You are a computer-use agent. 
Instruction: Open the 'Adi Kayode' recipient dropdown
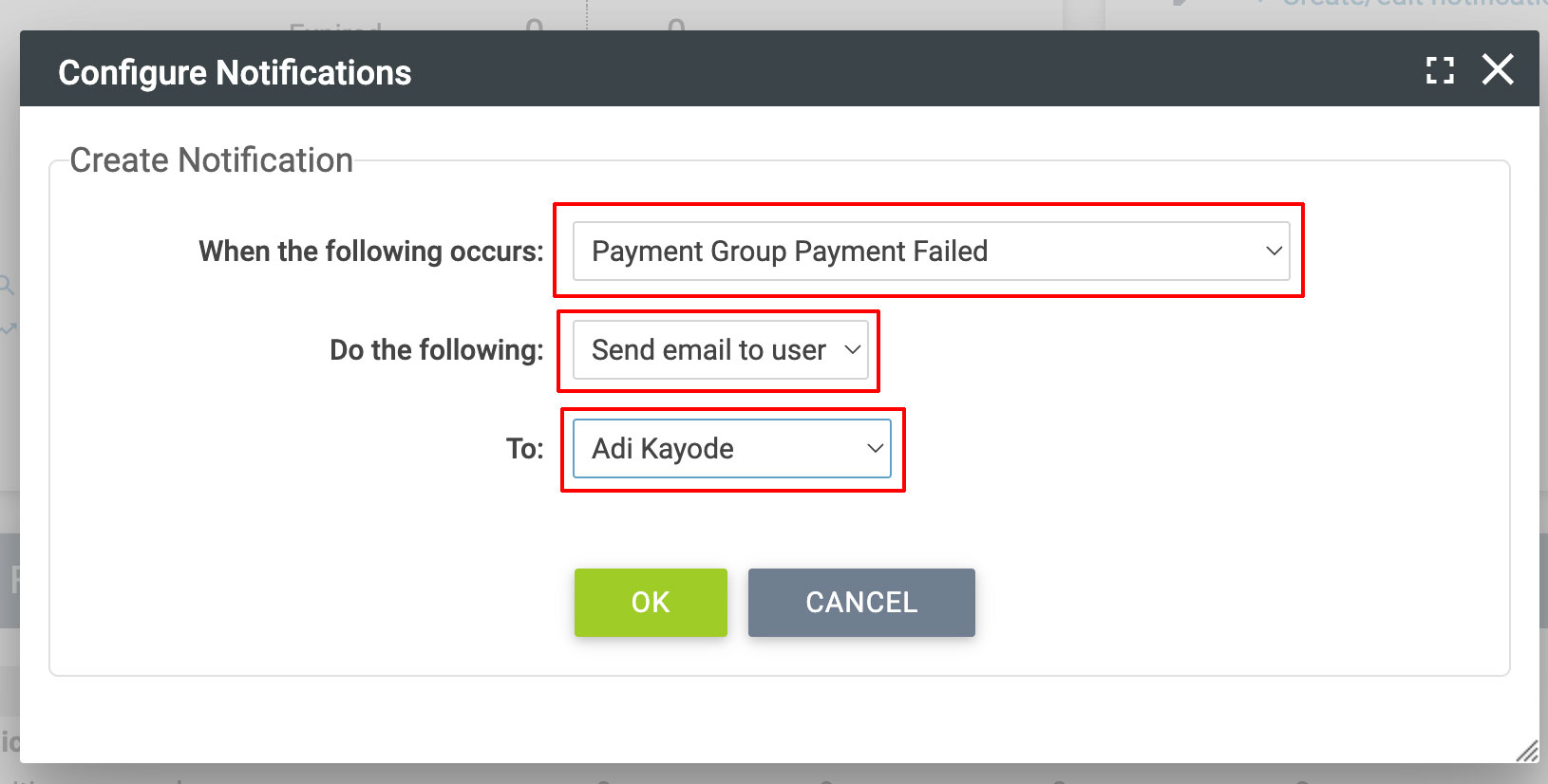pyautogui.click(x=731, y=448)
